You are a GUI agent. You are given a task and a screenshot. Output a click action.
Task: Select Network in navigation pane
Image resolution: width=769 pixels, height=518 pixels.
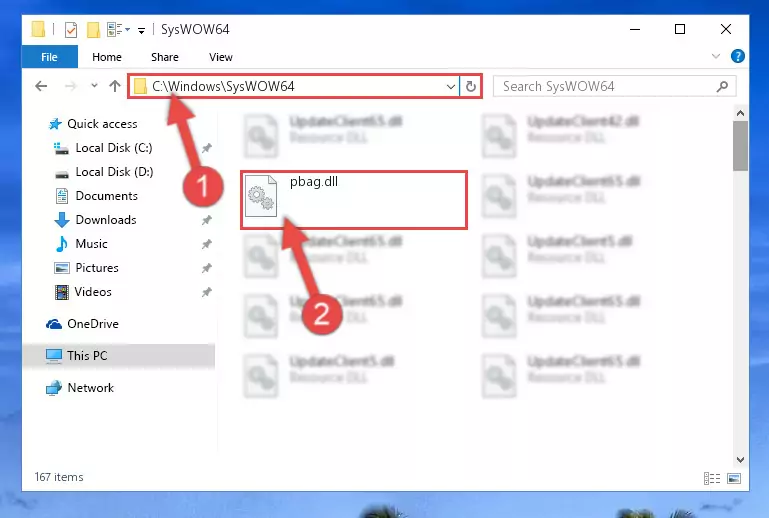[x=80, y=388]
